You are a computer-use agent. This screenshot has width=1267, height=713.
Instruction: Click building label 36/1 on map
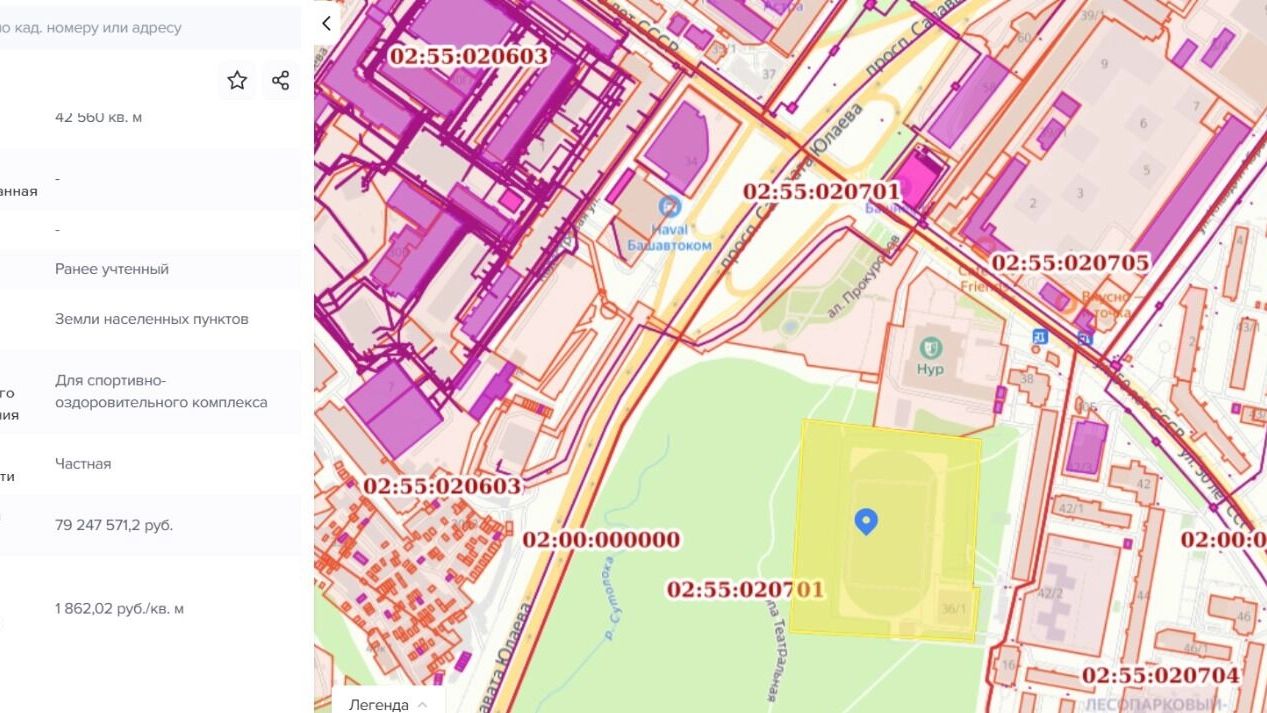953,608
